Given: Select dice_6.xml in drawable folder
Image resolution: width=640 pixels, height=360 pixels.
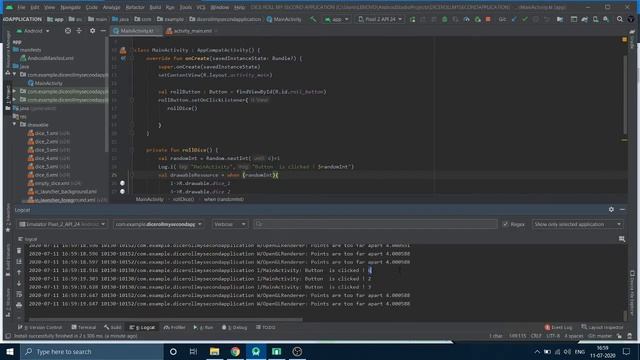Looking at the screenshot, I should click(48, 175).
